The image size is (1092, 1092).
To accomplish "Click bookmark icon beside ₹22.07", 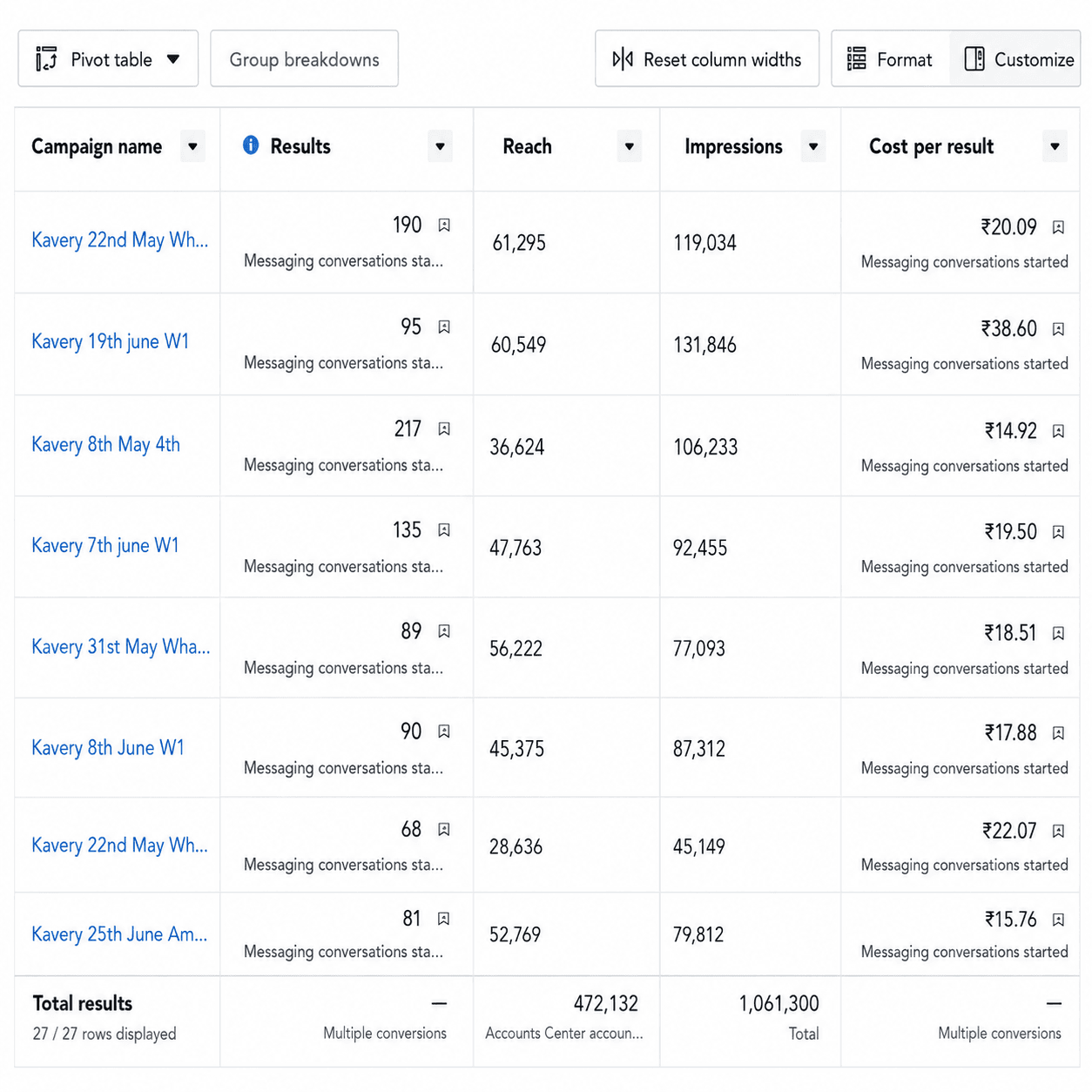I will pyautogui.click(x=1058, y=831).
